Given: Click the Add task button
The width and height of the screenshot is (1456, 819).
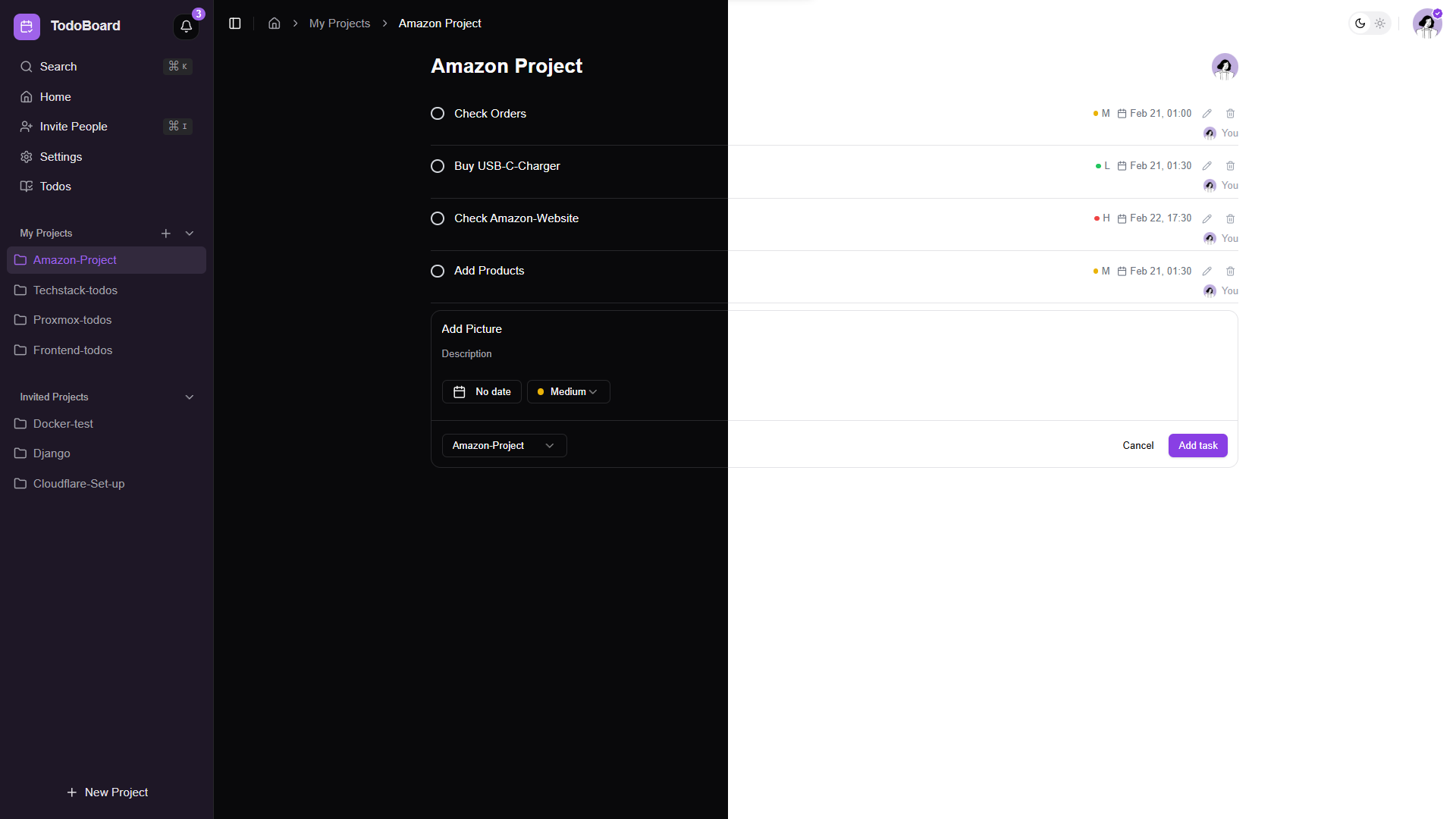Looking at the screenshot, I should click(1197, 446).
